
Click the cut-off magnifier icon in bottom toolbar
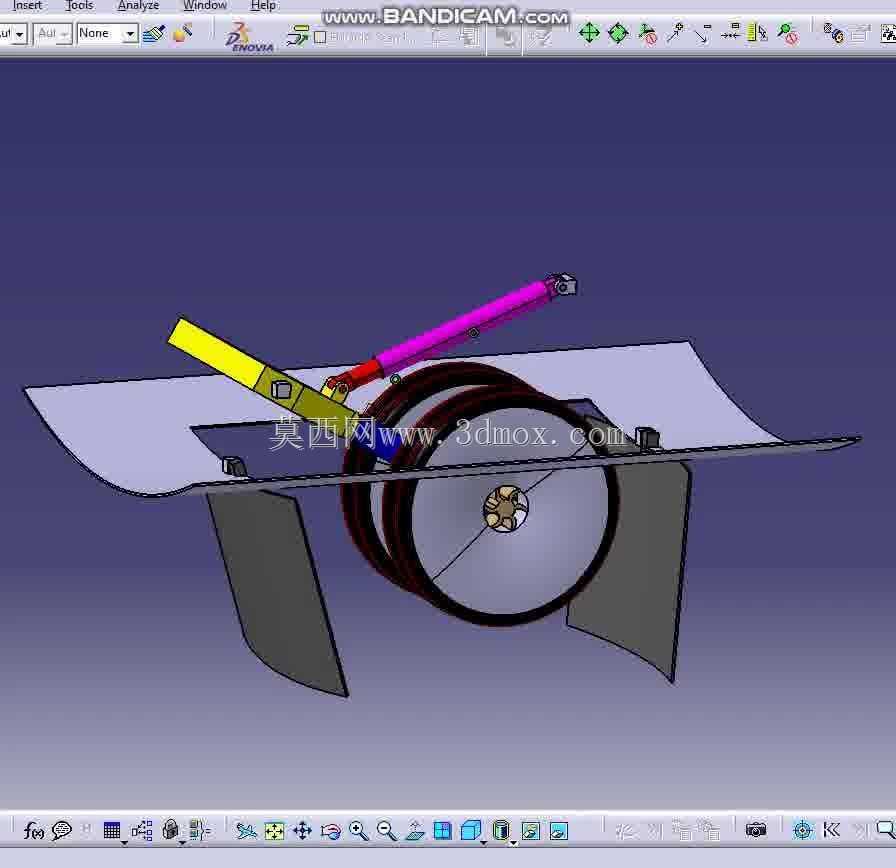(x=886, y=830)
